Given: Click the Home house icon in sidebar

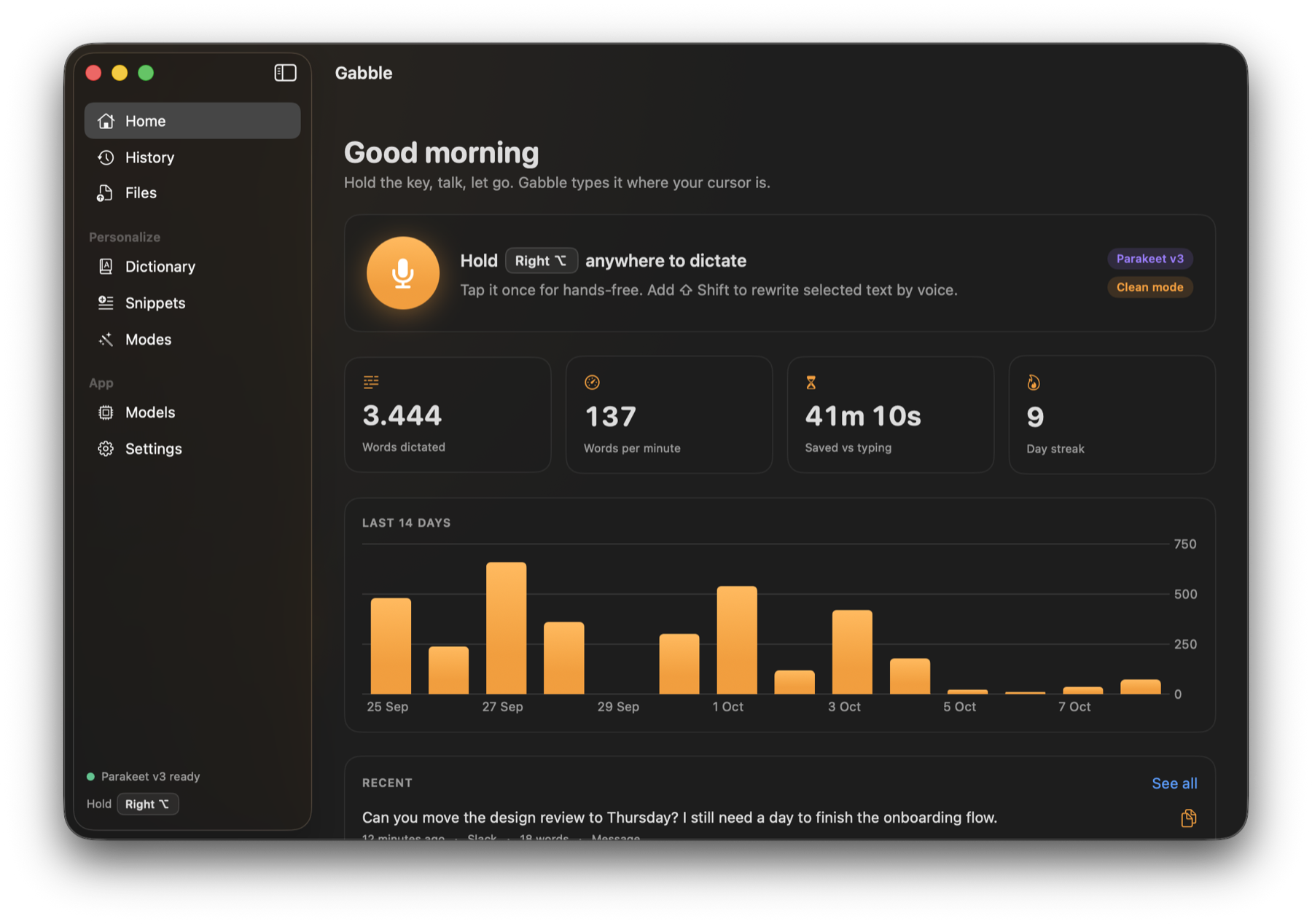Looking at the screenshot, I should tap(106, 121).
